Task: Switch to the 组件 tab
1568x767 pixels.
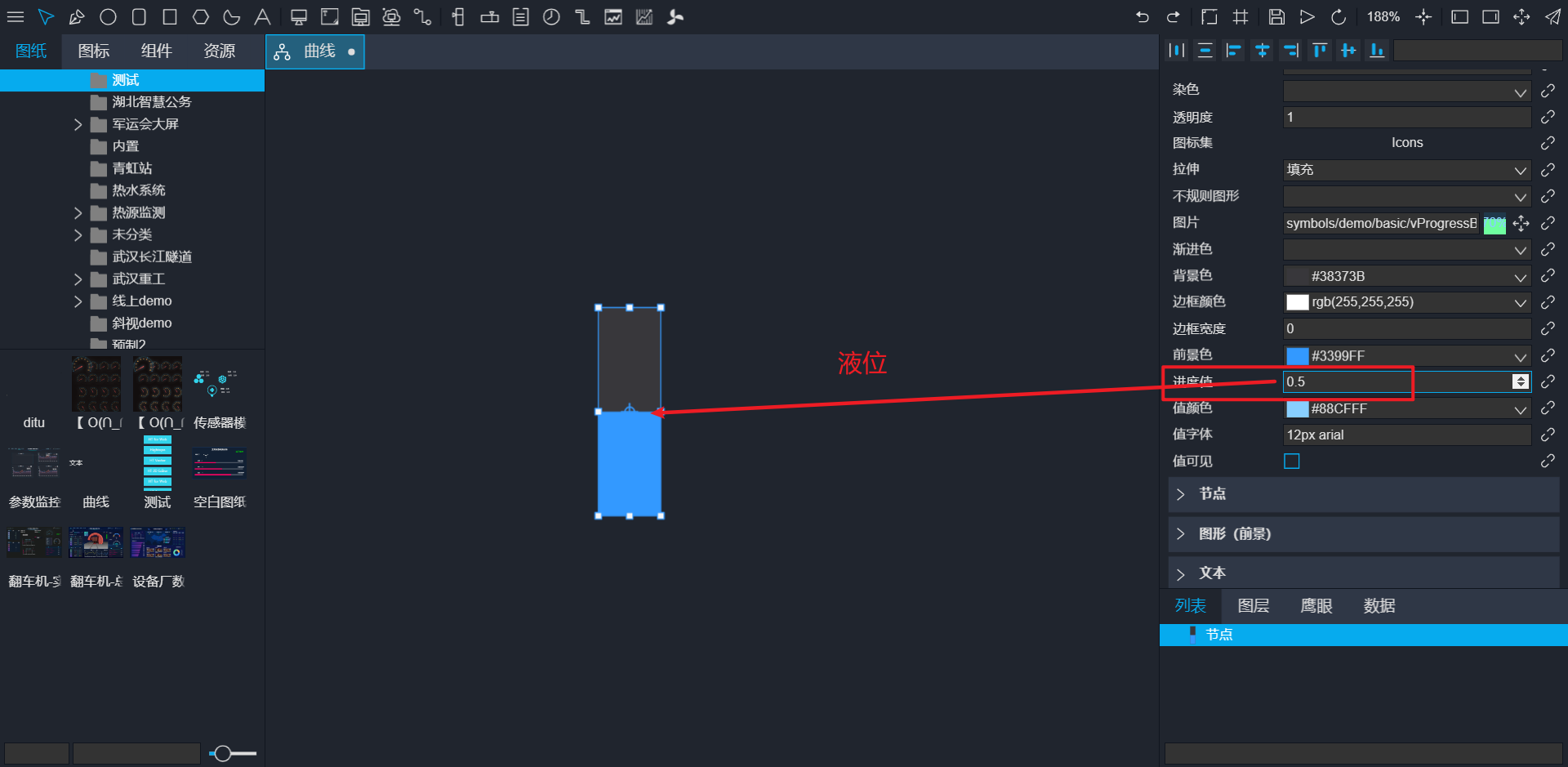Action: 156,51
